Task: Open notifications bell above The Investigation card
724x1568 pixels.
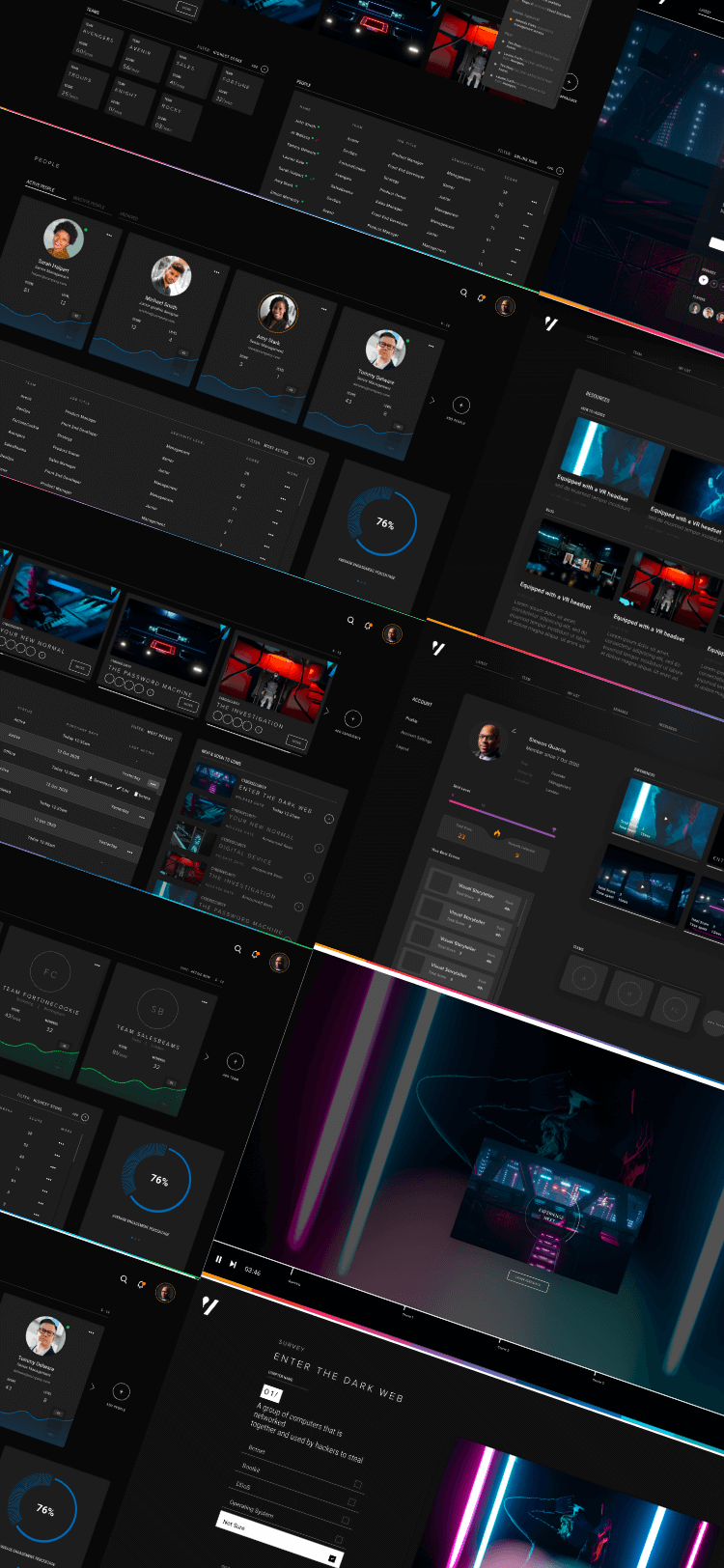Action: click(x=369, y=626)
